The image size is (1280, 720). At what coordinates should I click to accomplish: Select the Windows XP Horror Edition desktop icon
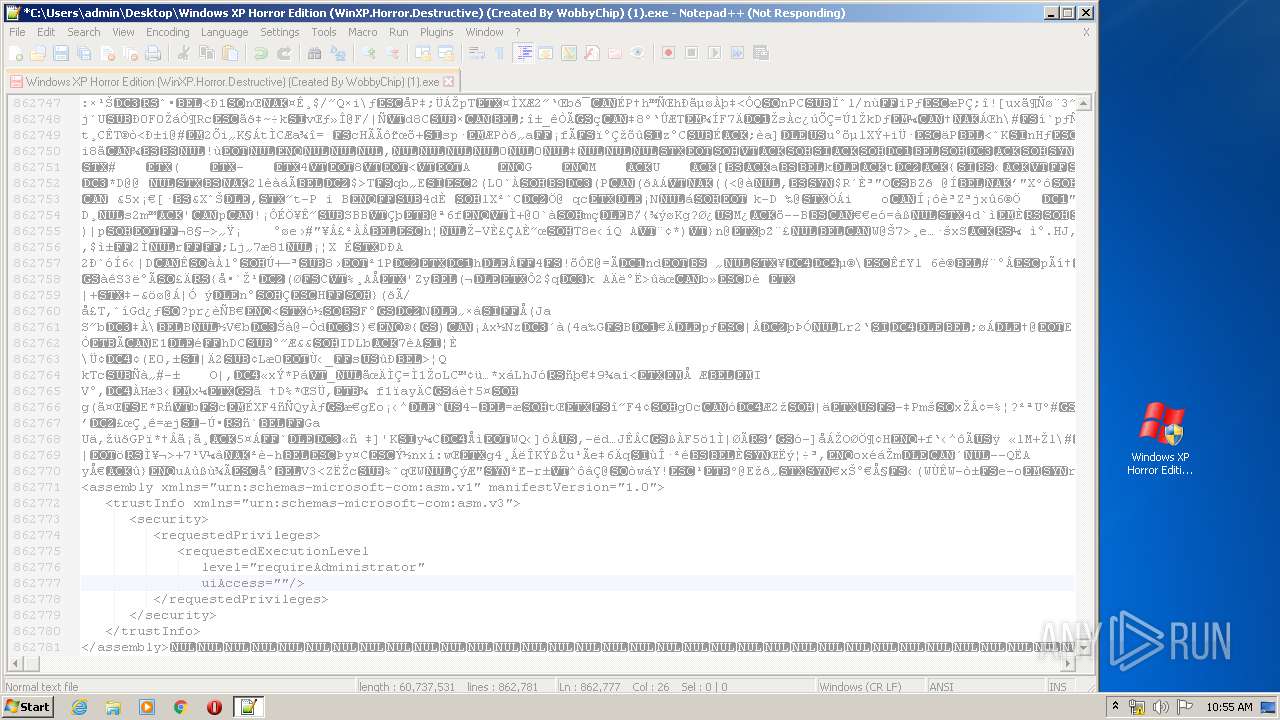click(x=1159, y=439)
